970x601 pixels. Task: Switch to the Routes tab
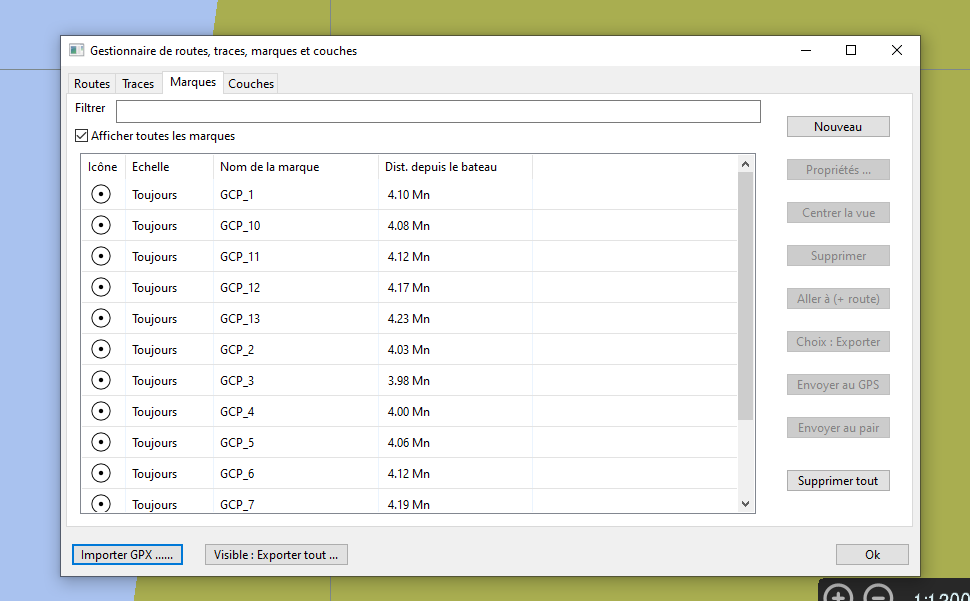(91, 83)
